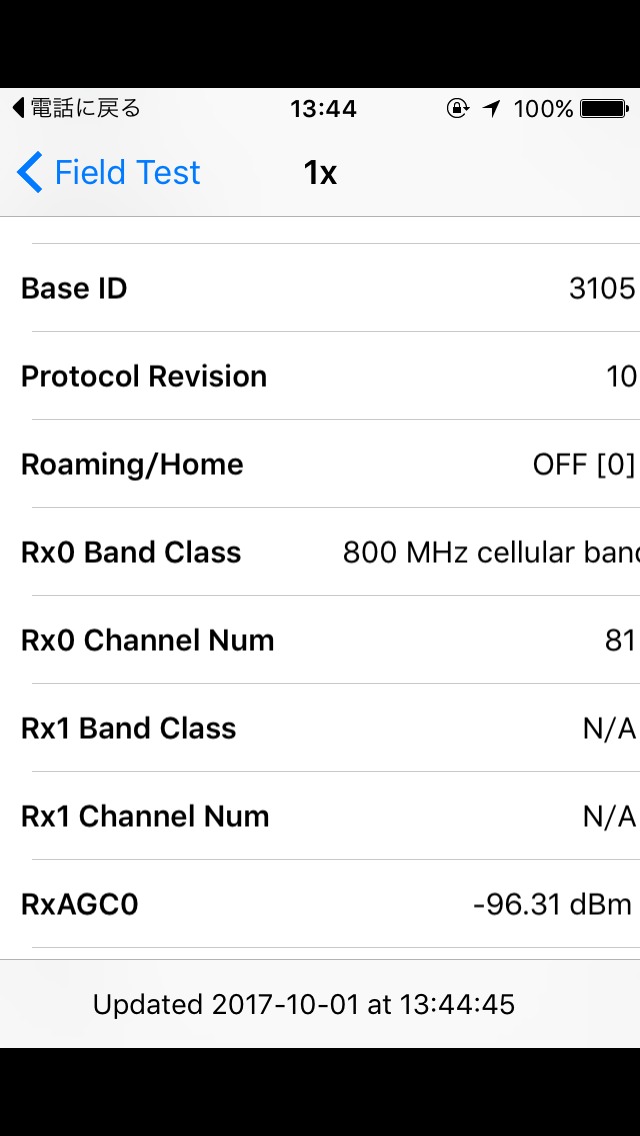
Task: Tap the small return arrow beside 電話に戻る
Action: coord(18,108)
